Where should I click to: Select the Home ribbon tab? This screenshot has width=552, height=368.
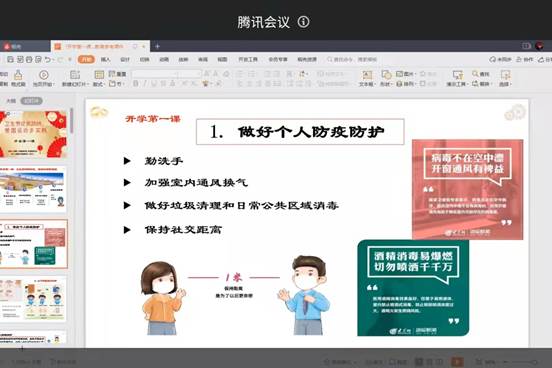pos(86,60)
